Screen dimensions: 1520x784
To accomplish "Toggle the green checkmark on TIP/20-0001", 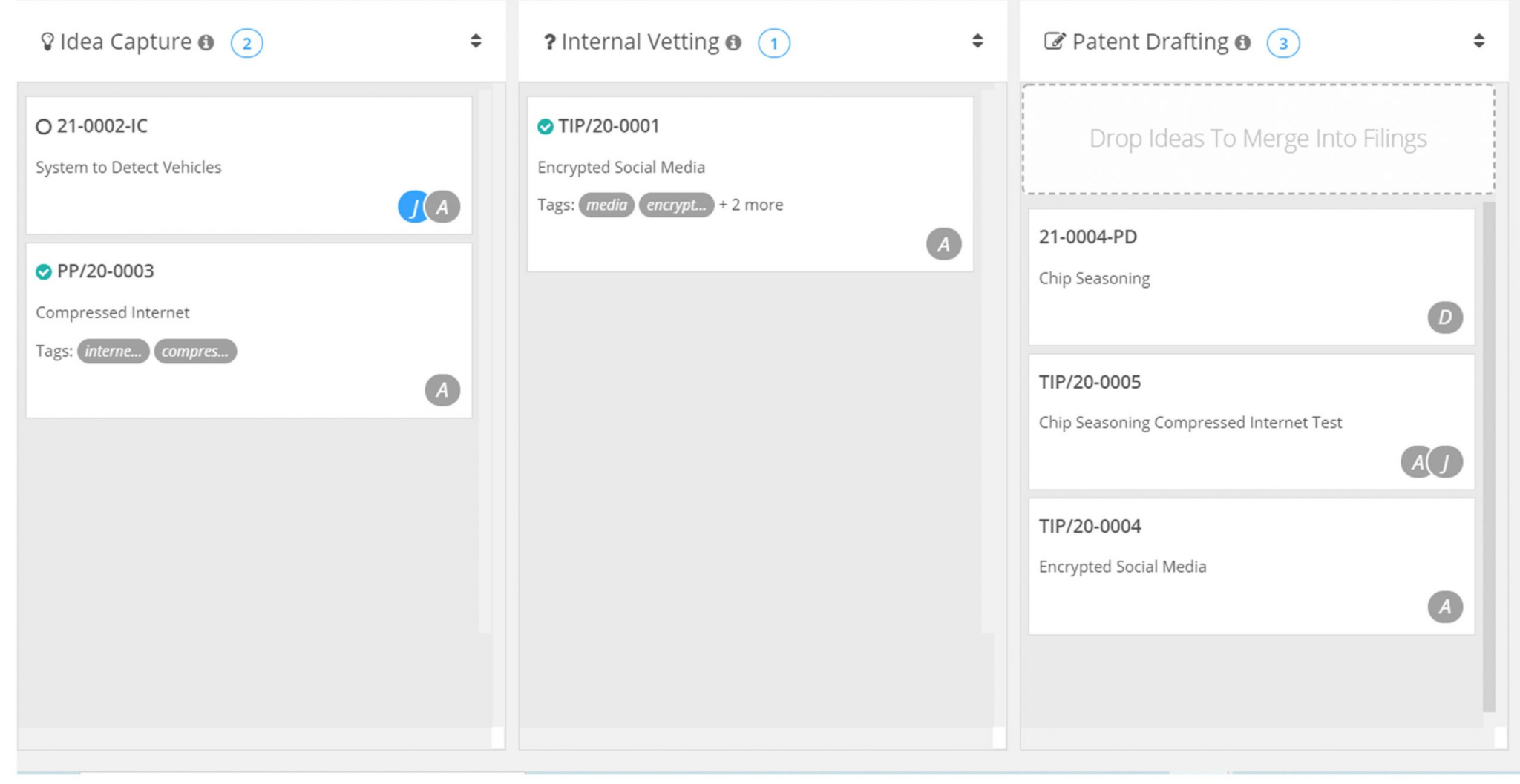I will (546, 126).
